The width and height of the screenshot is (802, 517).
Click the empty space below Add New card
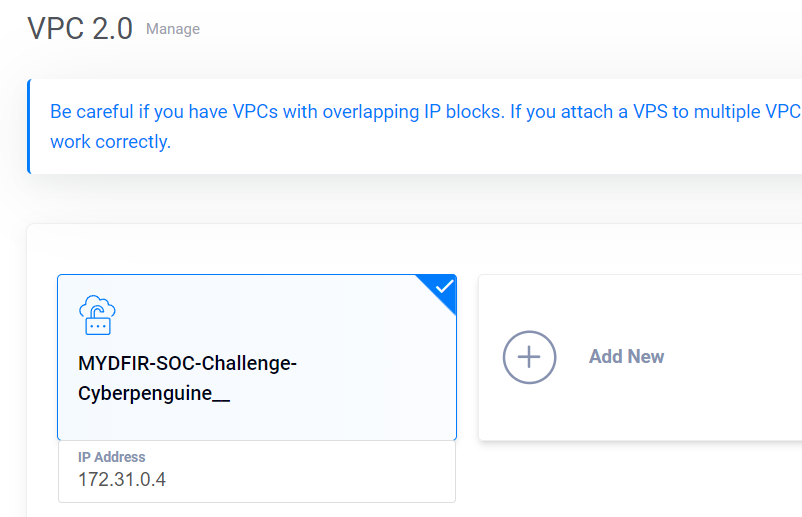click(639, 476)
